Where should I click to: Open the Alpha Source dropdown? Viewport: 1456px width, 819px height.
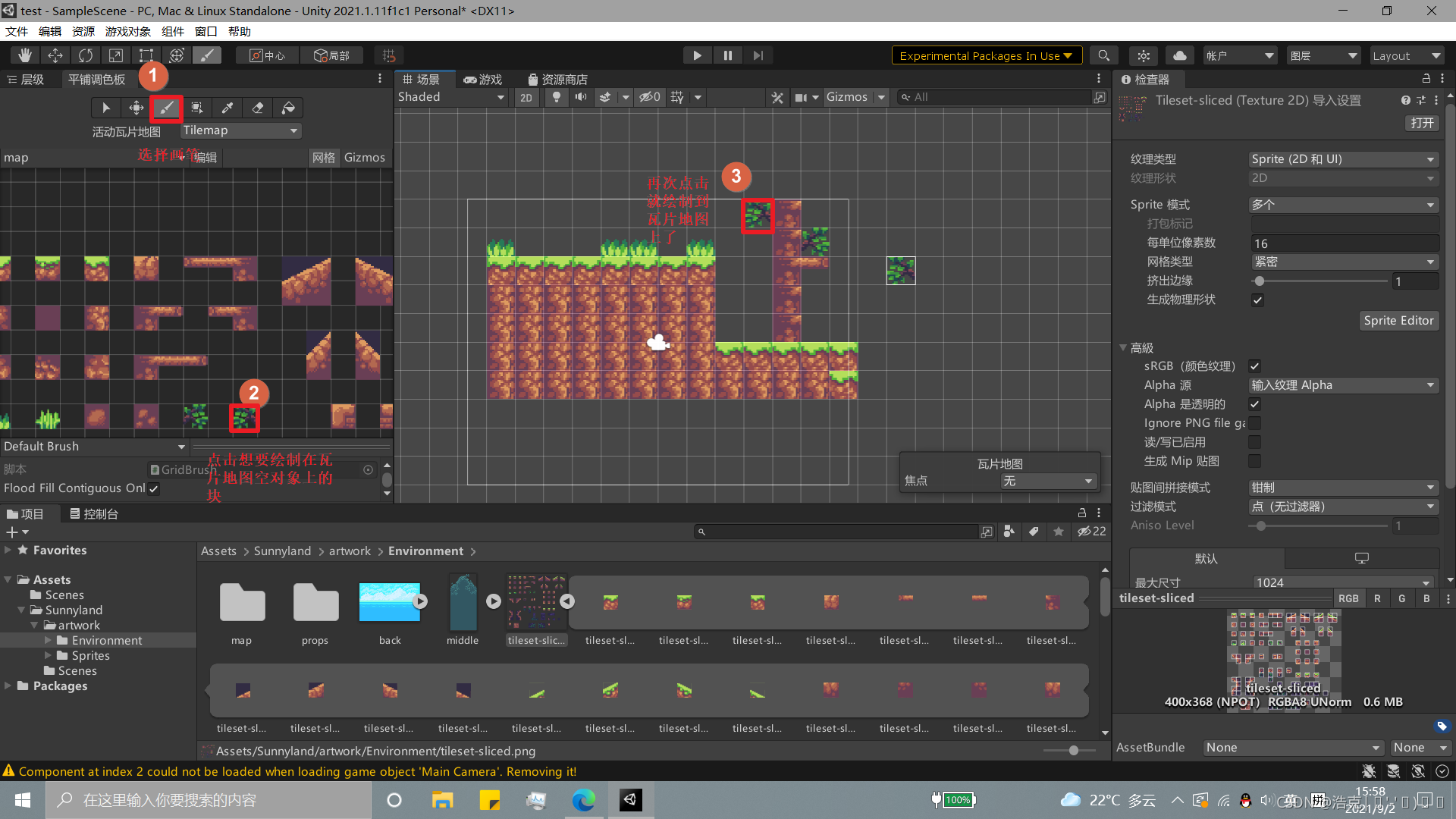click(x=1343, y=385)
